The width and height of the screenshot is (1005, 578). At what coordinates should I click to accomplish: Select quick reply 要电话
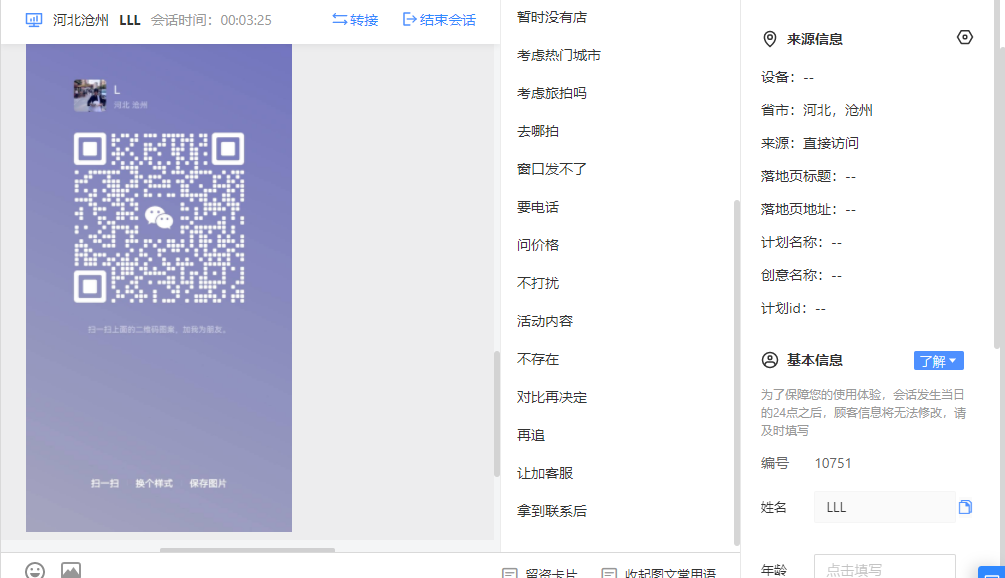pos(538,207)
